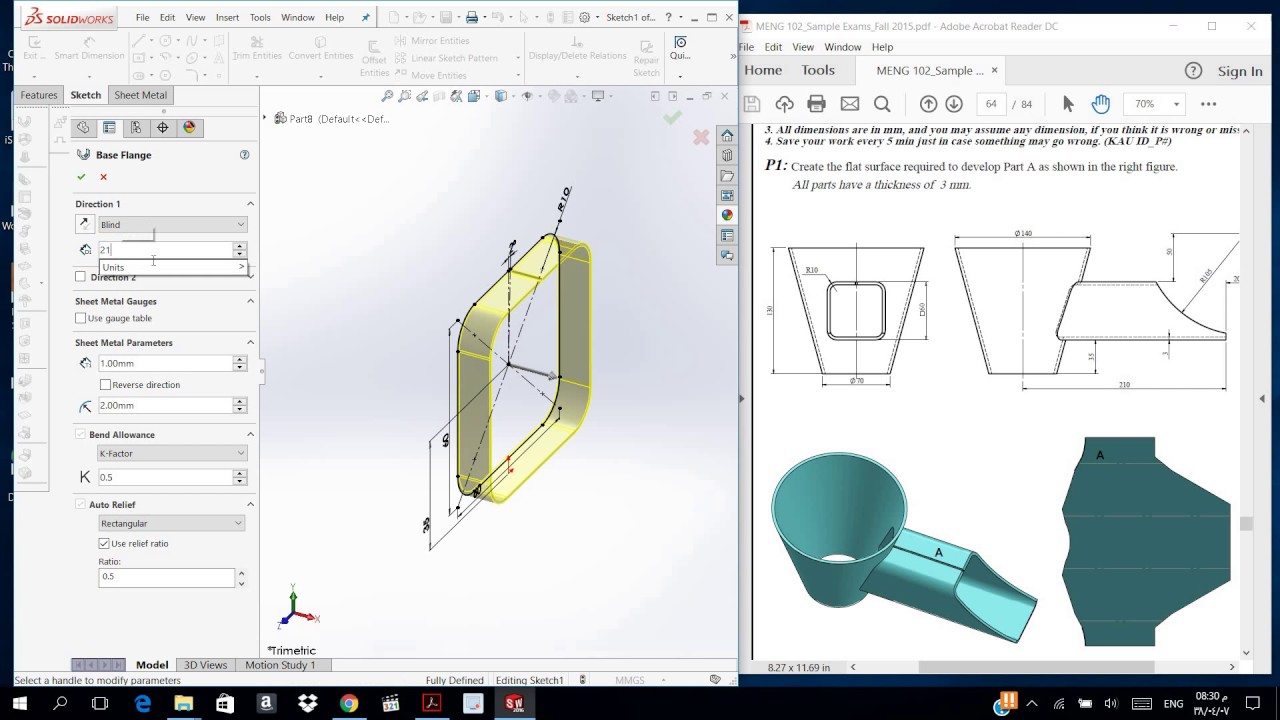Screen dimensions: 1280x720
Task: Click the K-factor 0.5 value field
Action: [165, 477]
